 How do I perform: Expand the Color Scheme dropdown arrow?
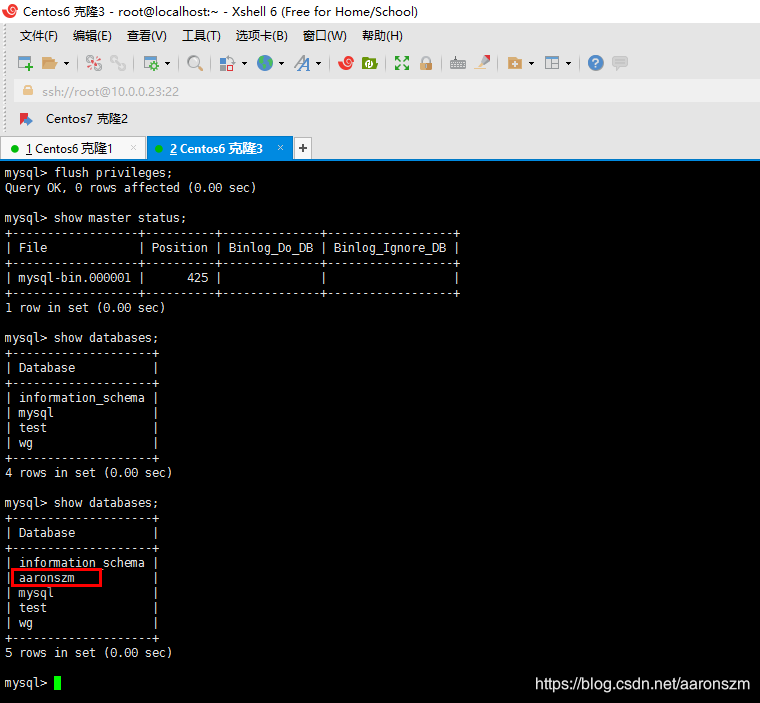click(x=244, y=64)
